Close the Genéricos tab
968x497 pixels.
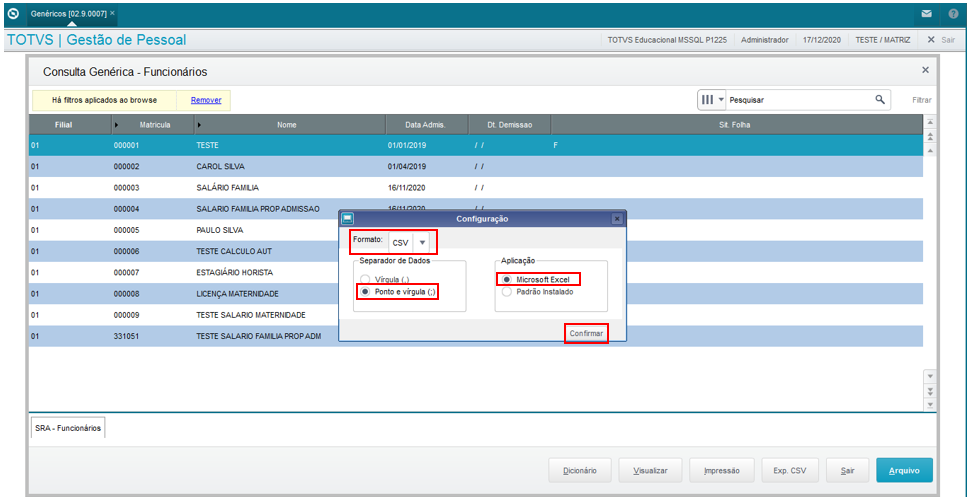[x=112, y=12]
